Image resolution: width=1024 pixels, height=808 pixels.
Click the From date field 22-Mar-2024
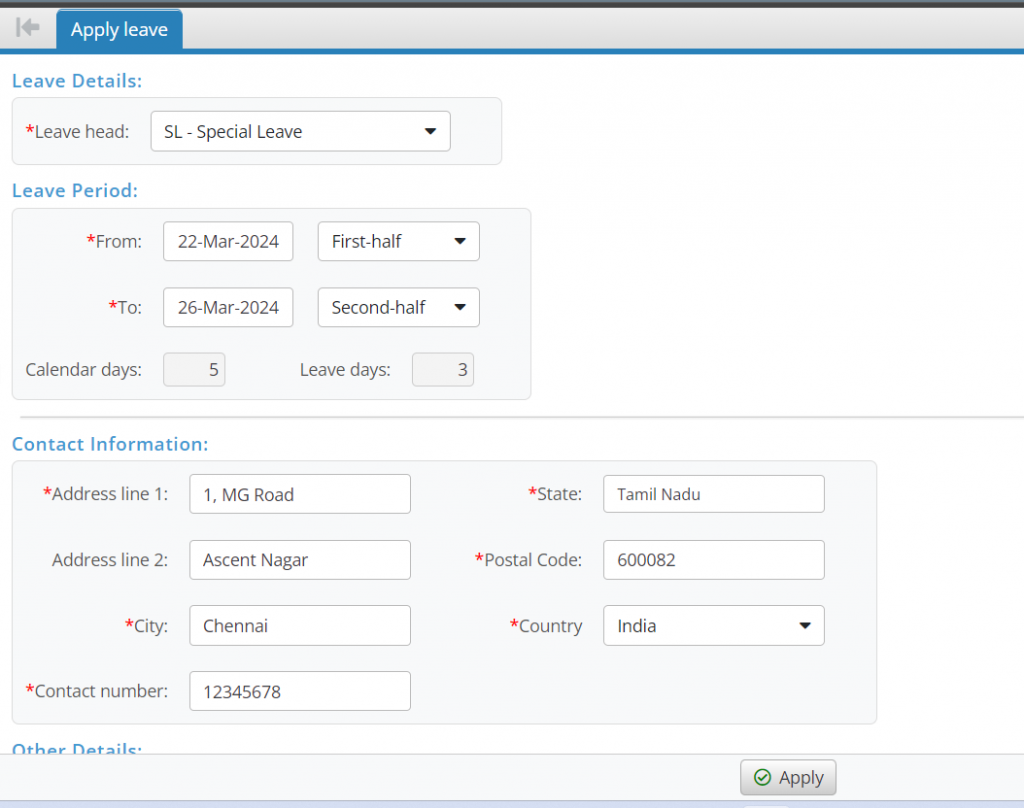click(x=228, y=241)
